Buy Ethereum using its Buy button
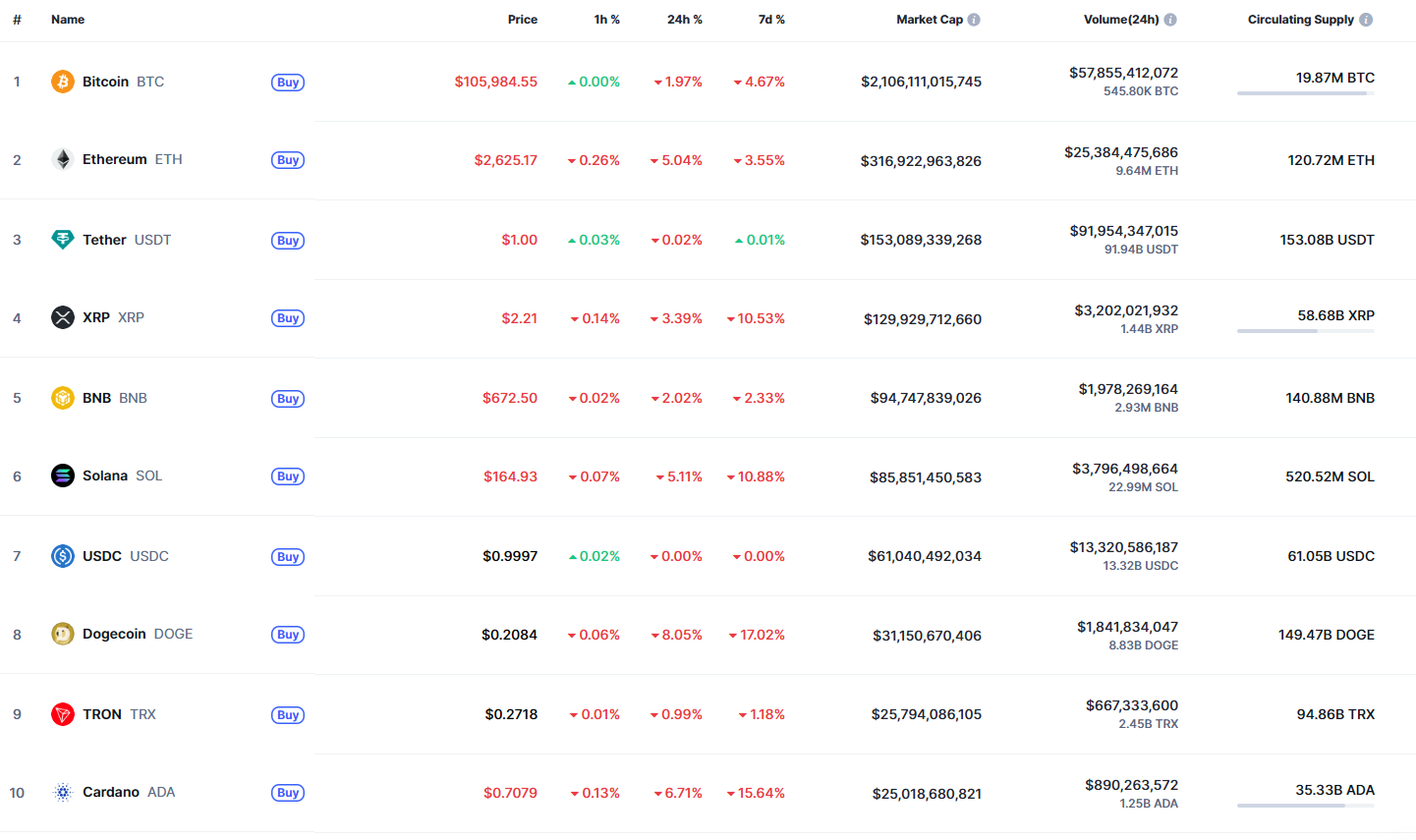The image size is (1416, 840). point(288,160)
